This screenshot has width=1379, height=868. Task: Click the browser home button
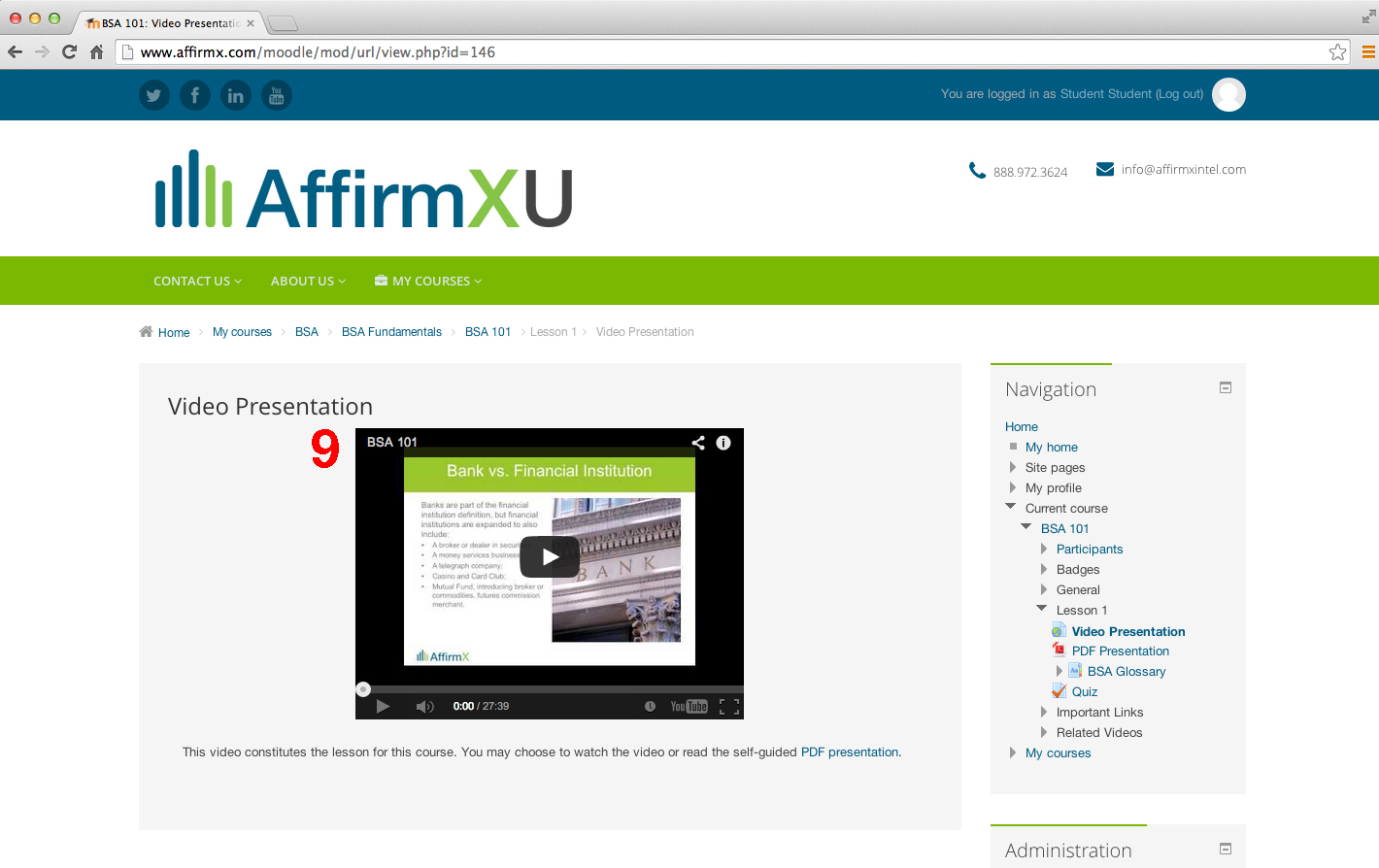[x=96, y=52]
